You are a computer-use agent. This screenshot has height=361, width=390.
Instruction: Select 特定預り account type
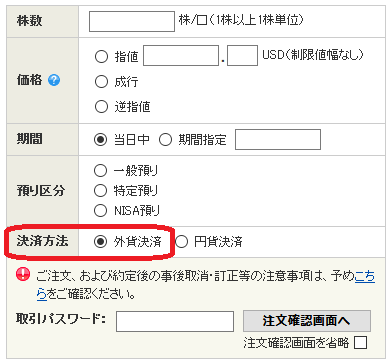point(100,191)
